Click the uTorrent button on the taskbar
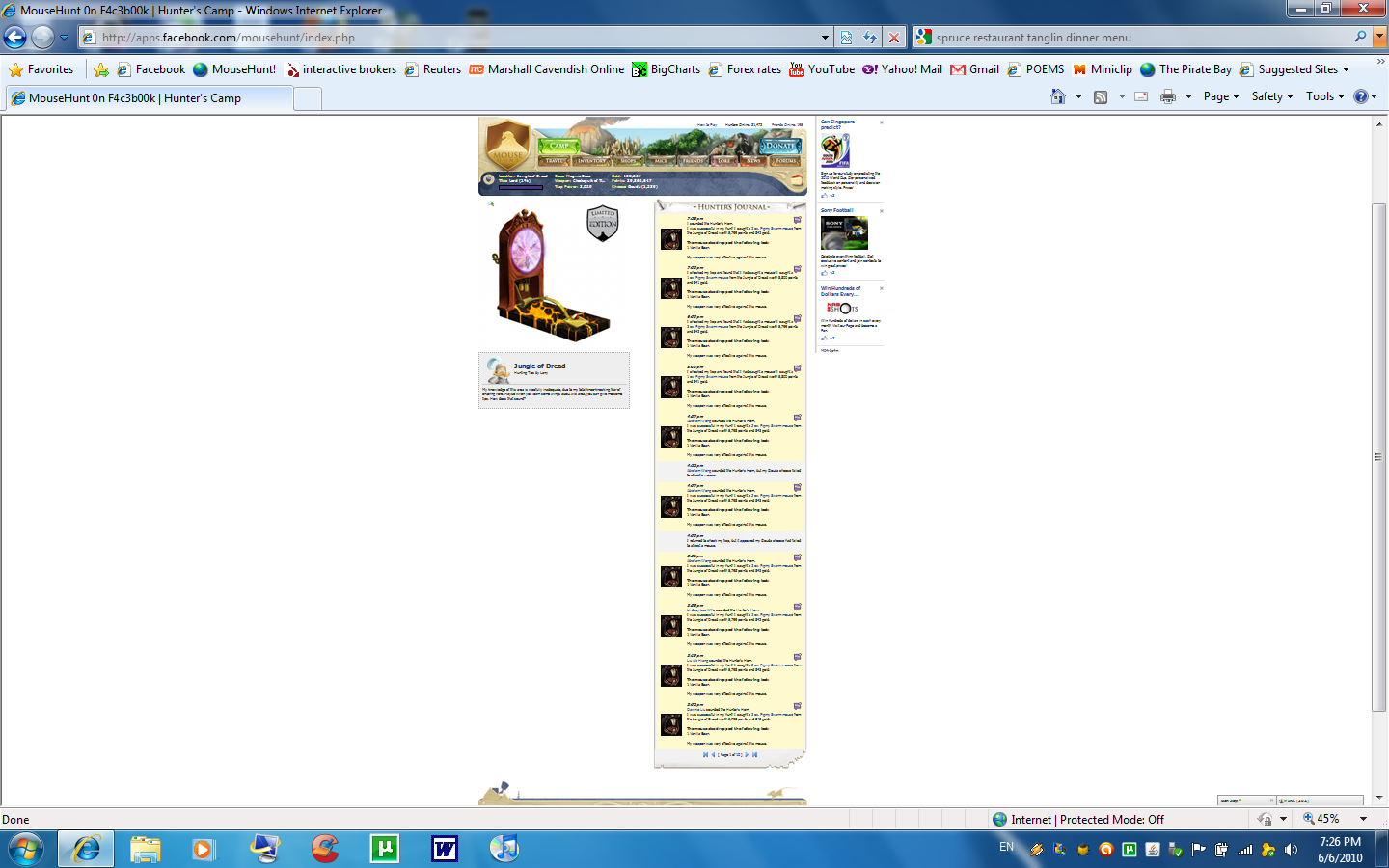 coord(385,849)
